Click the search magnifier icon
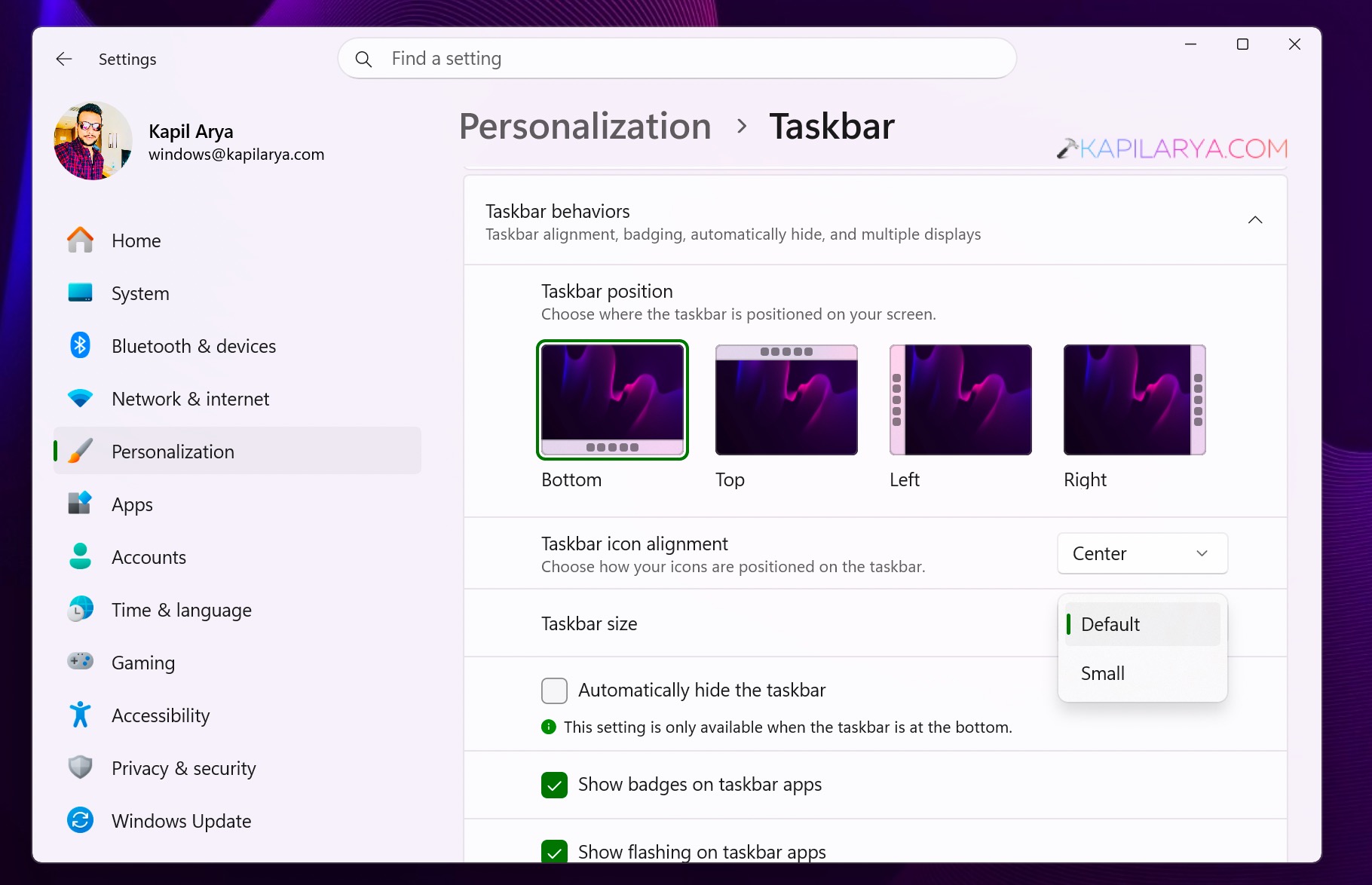 coord(363,59)
